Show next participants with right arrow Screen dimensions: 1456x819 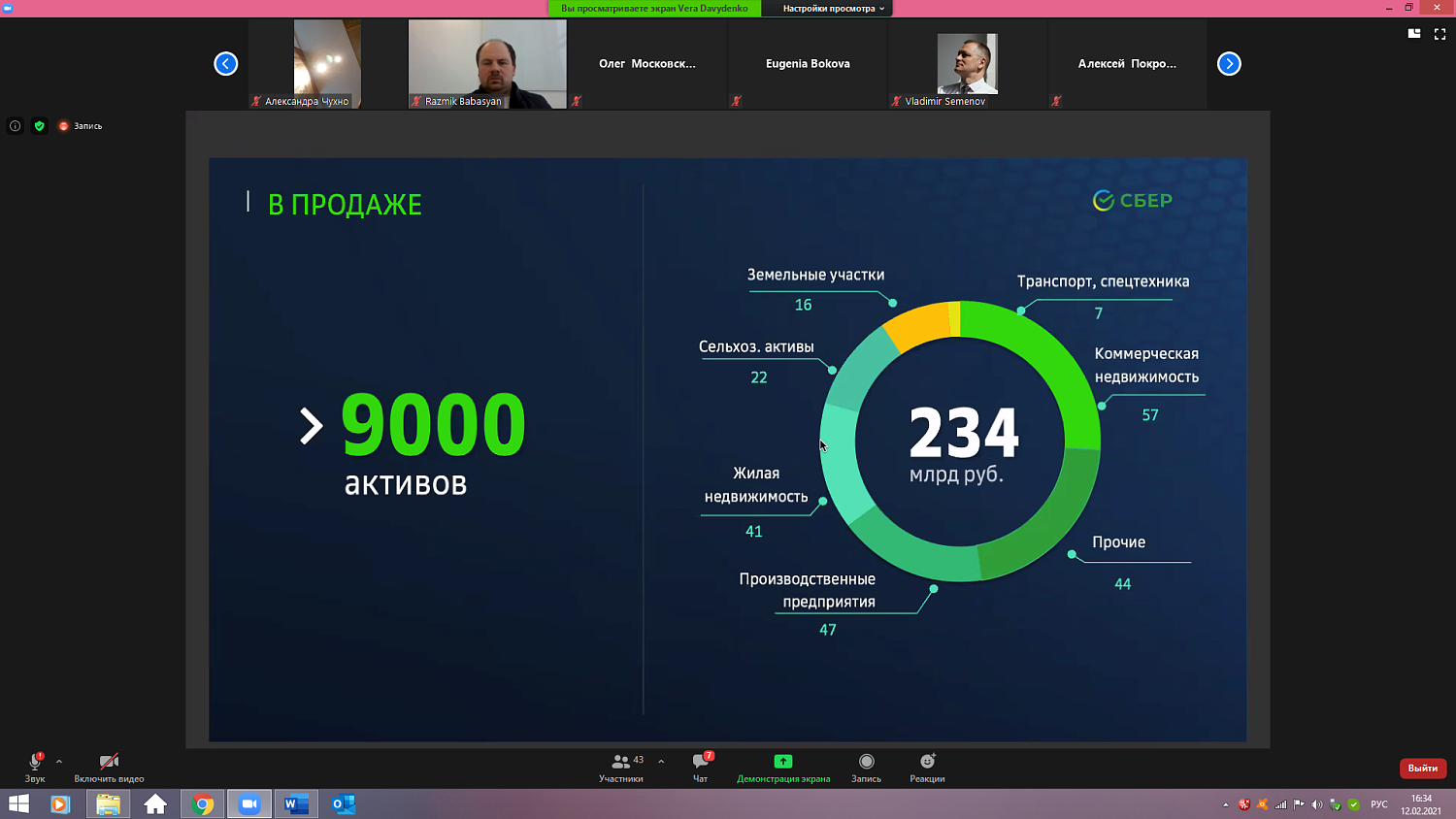[1229, 64]
